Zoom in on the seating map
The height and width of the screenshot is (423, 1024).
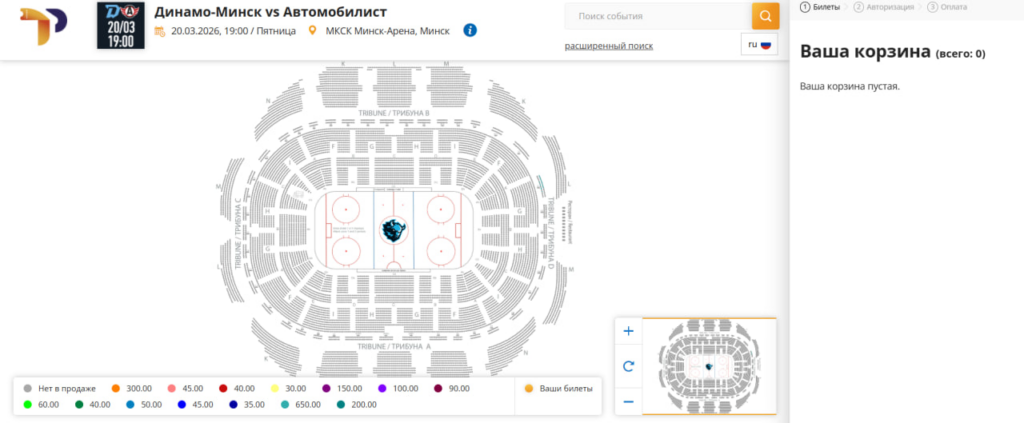(628, 331)
